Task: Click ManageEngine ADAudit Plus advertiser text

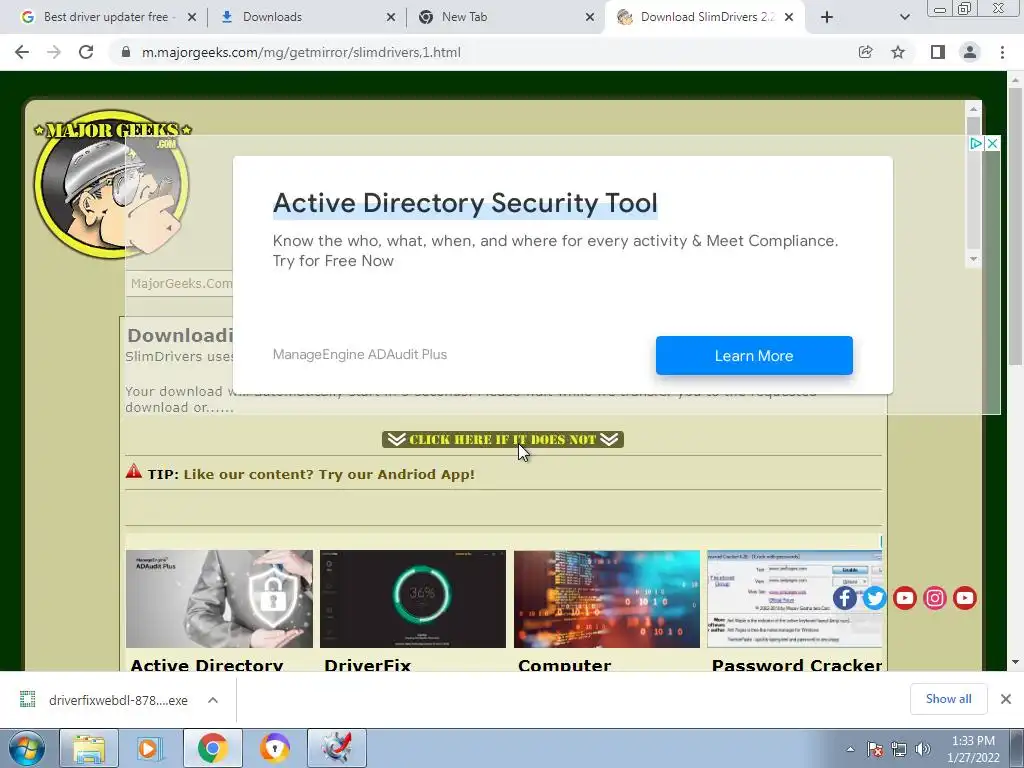Action: [x=360, y=355]
